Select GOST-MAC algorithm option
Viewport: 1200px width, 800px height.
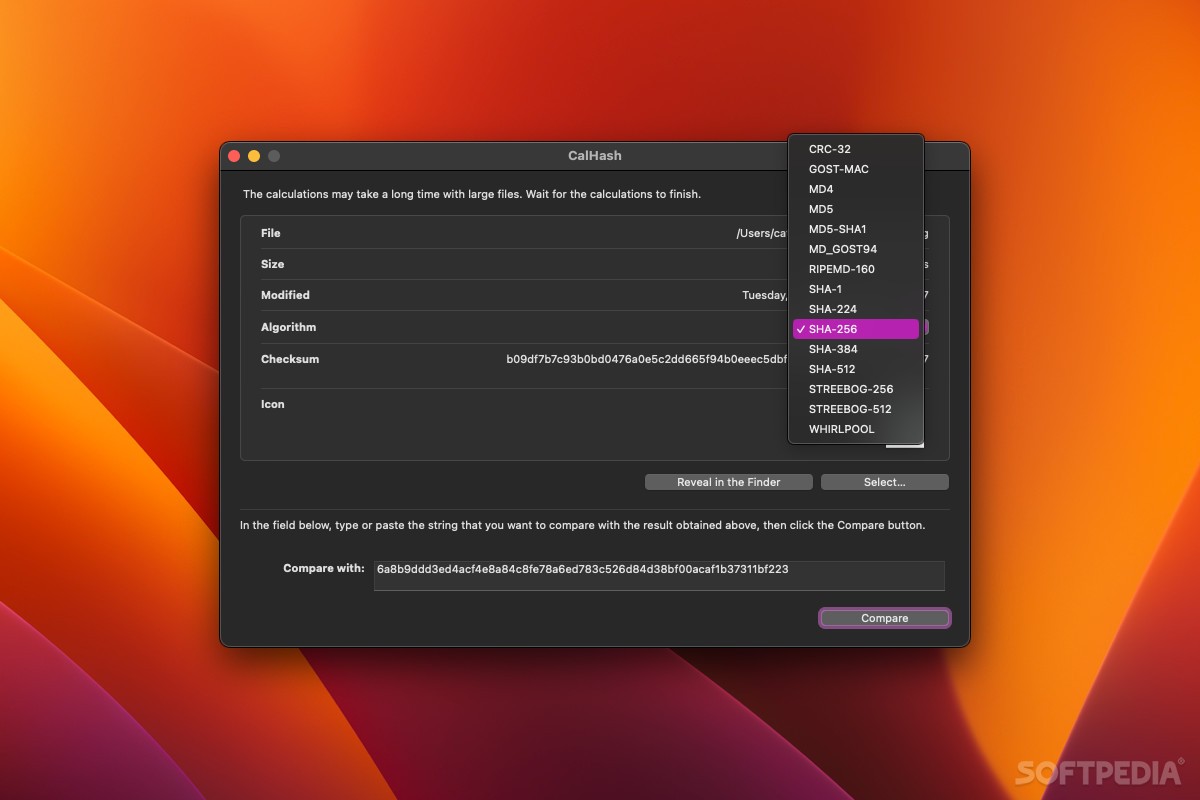pos(856,169)
